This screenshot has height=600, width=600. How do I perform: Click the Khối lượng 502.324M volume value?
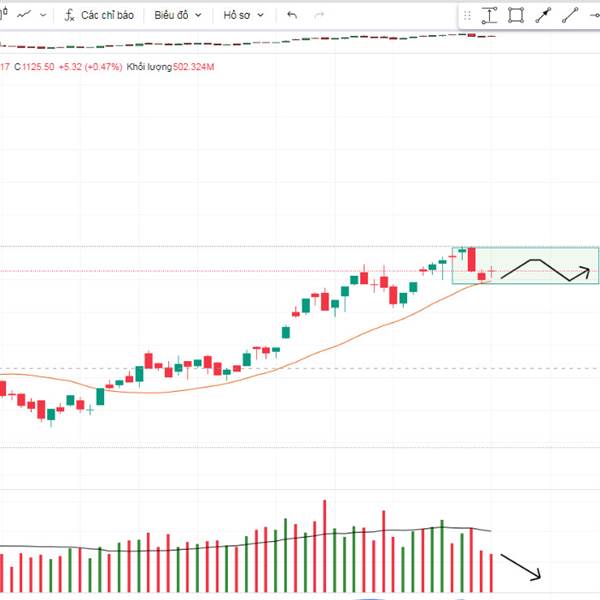(170, 67)
